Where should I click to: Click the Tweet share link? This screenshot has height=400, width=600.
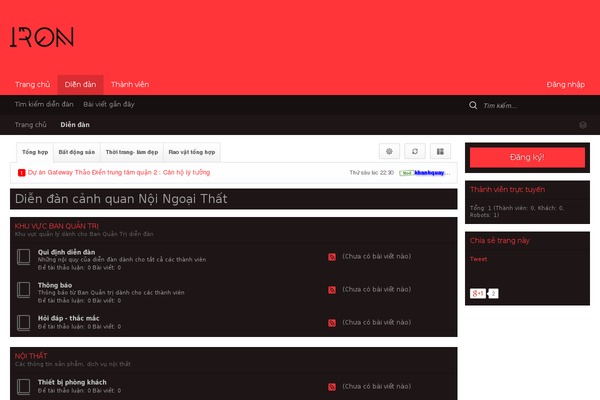coord(478,259)
